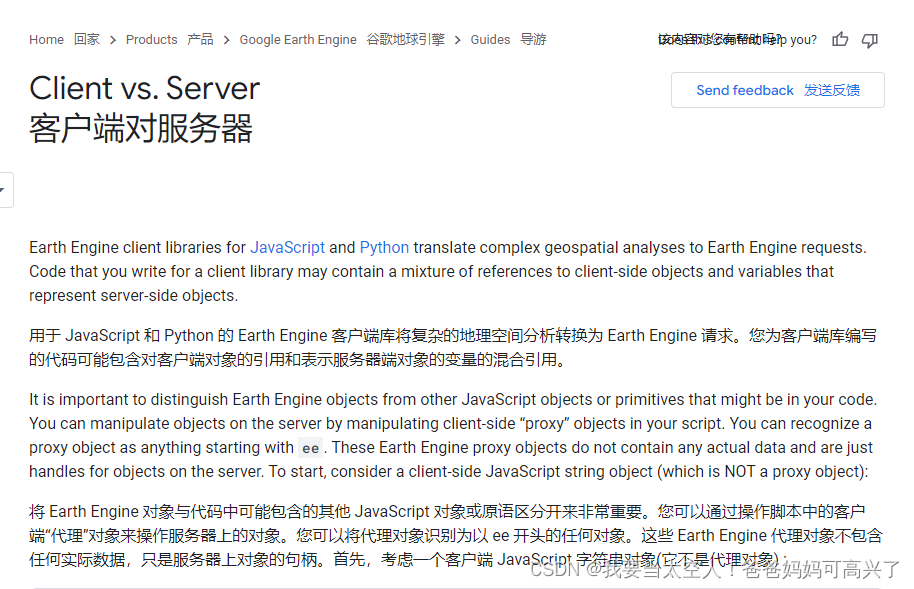Go to the Products breadcrumb
This screenshot has width=914, height=589.
coord(152,40)
